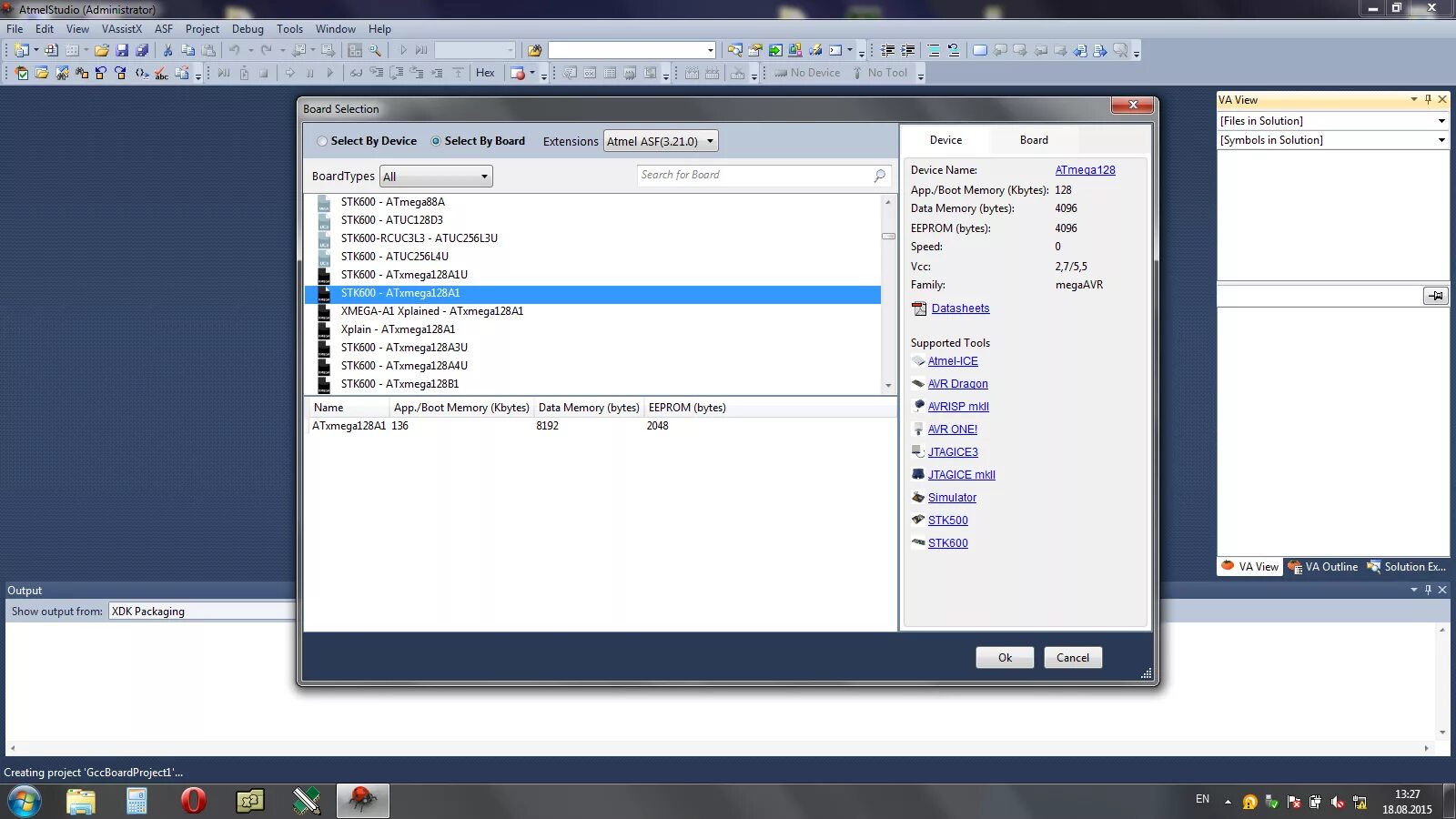Open the Project menu
1456x819 pixels.
202,29
